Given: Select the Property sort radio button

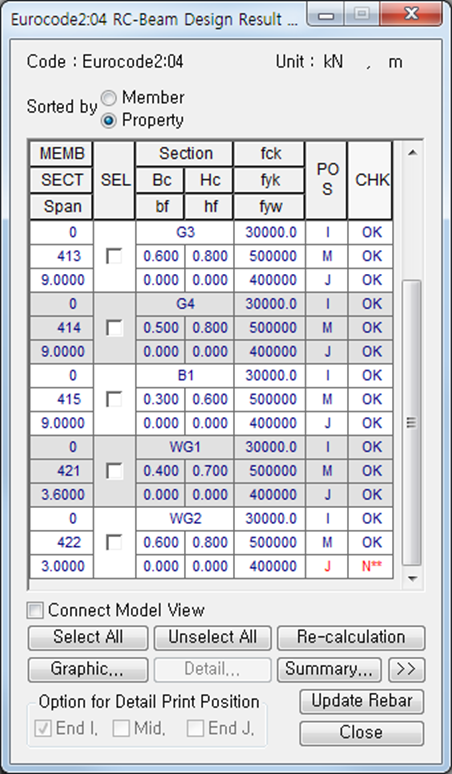Looking at the screenshot, I should point(109,121).
